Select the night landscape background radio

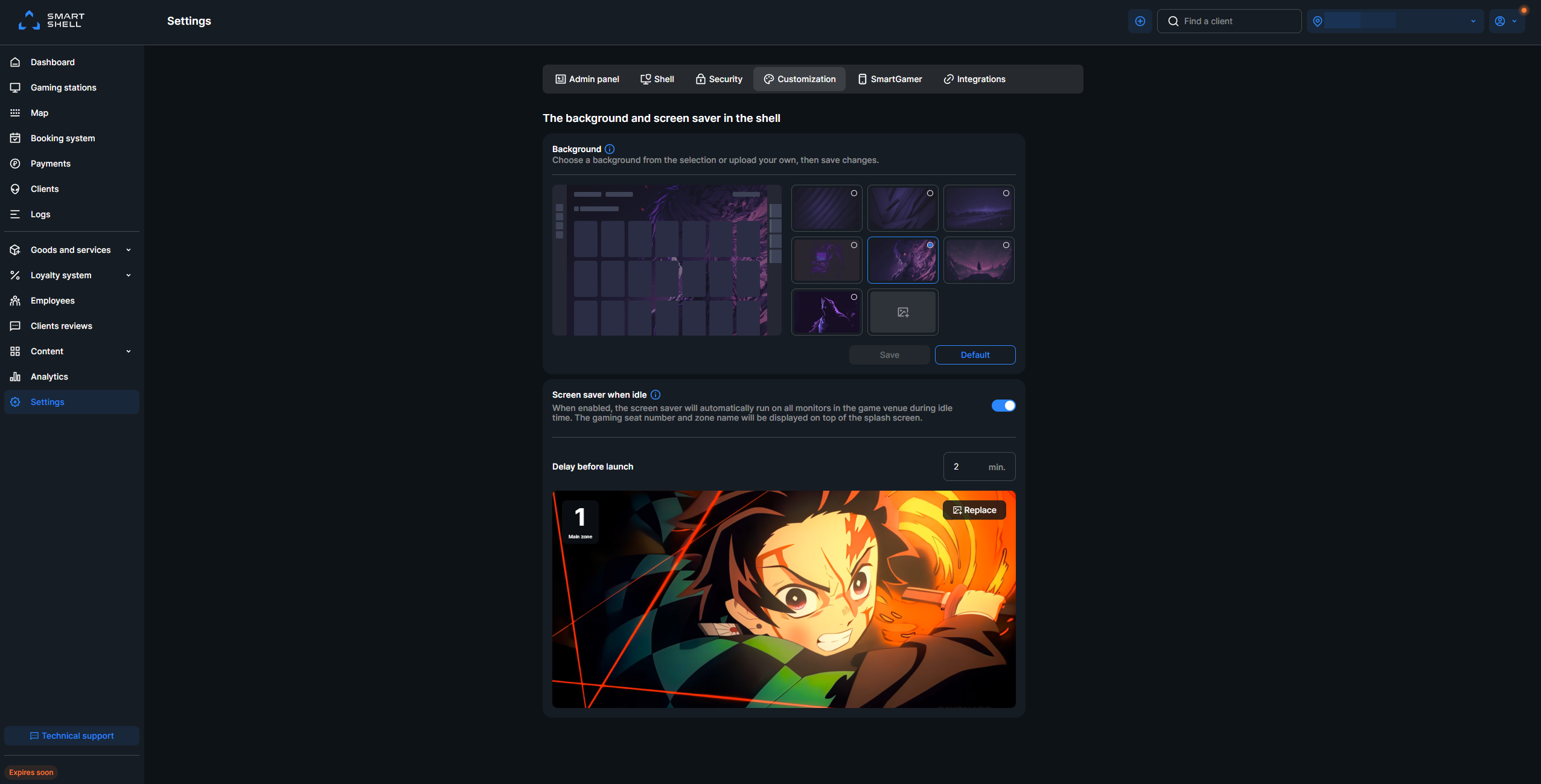pyautogui.click(x=1006, y=193)
